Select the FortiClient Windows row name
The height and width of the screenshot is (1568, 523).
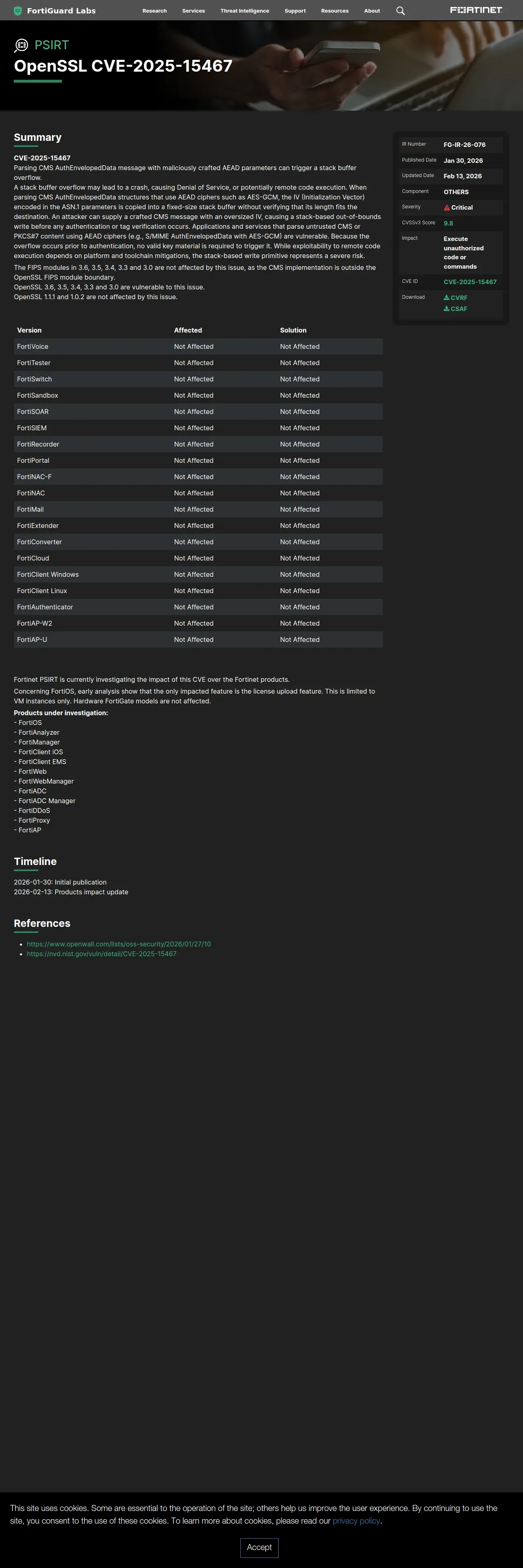pyautogui.click(x=48, y=575)
